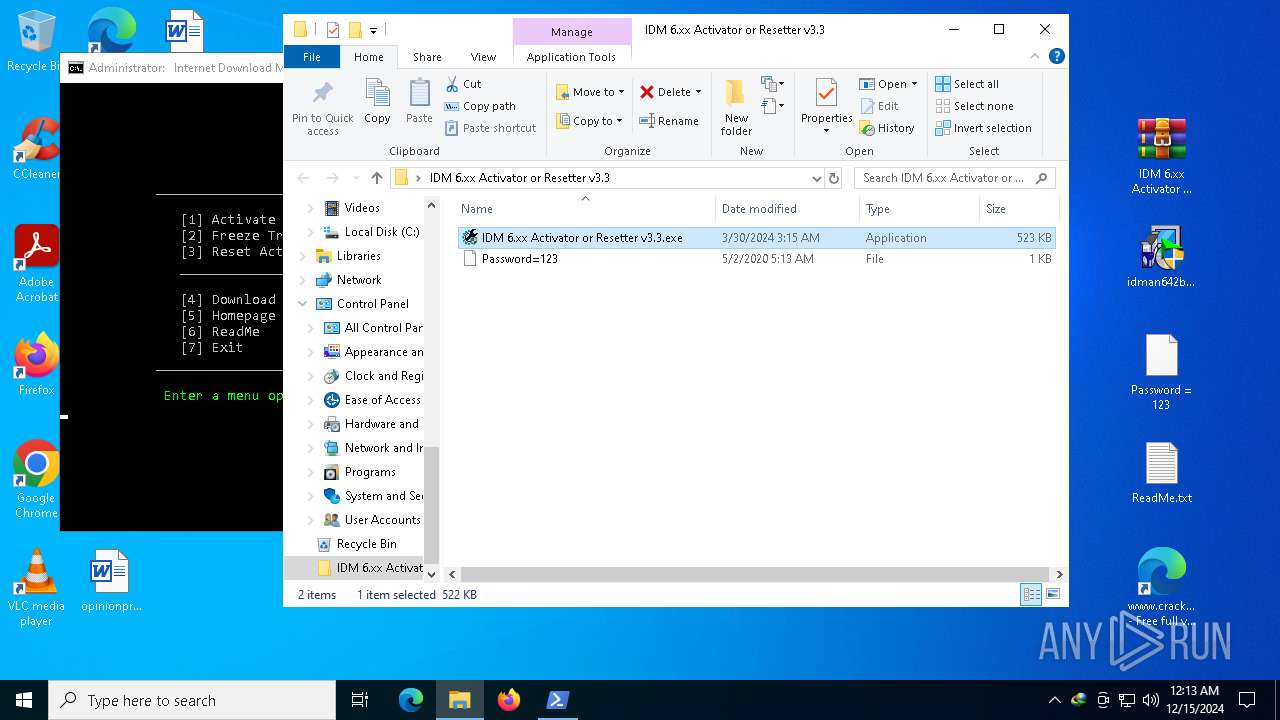Expand Libraries tree node

tap(303, 256)
